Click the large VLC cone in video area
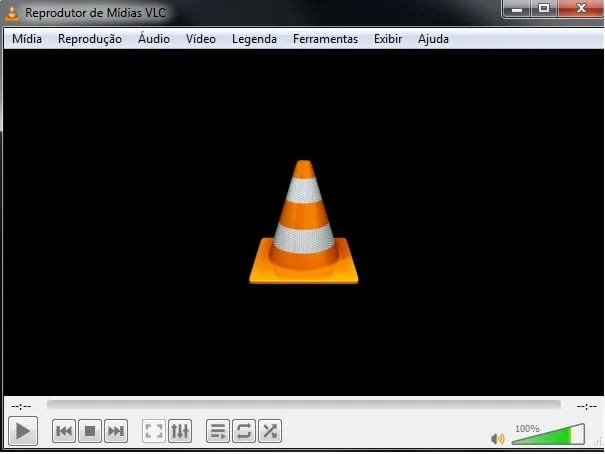Screen dimensions: 605x454 point(304,222)
